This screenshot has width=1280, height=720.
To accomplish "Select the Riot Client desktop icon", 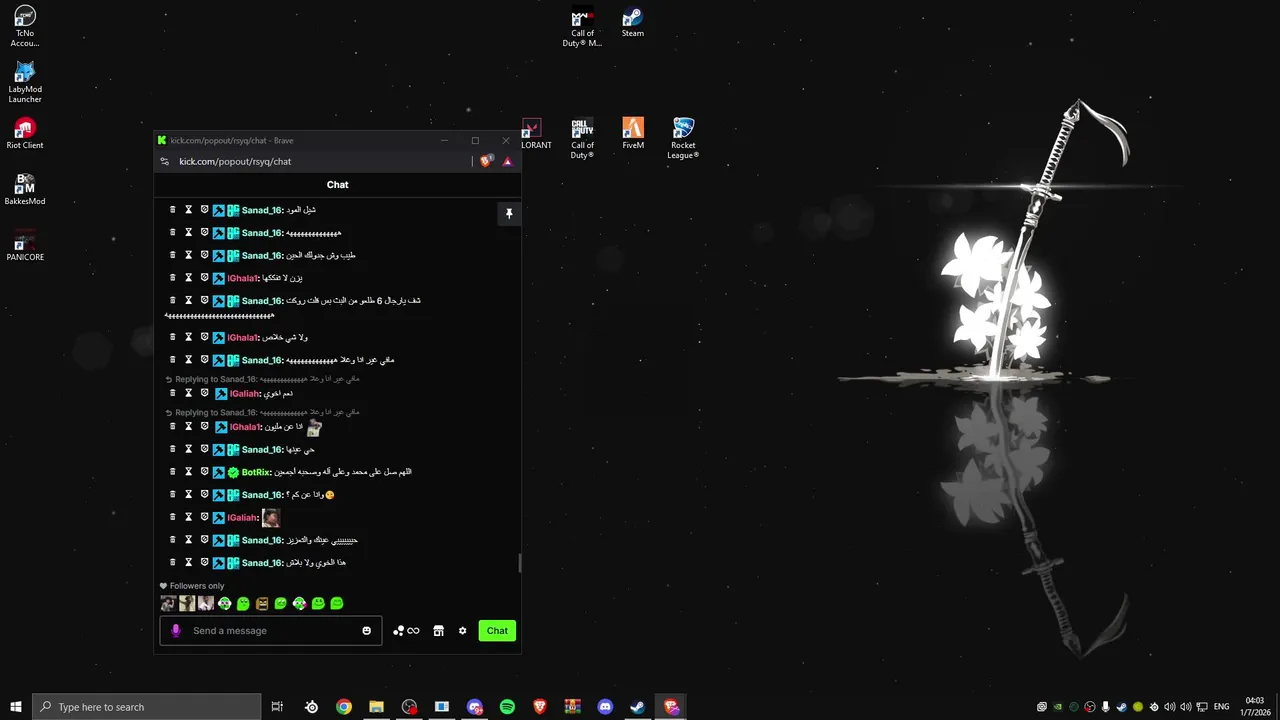I will (25, 133).
